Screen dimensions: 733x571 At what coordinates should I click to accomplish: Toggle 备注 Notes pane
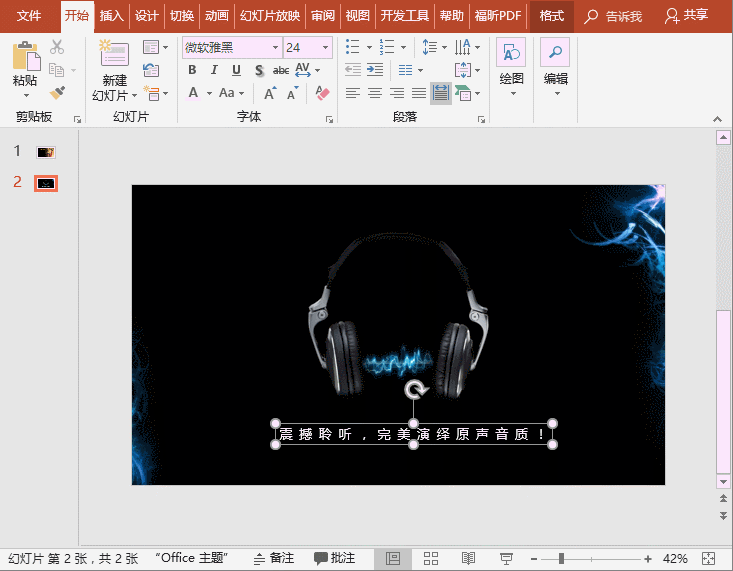[x=274, y=558]
